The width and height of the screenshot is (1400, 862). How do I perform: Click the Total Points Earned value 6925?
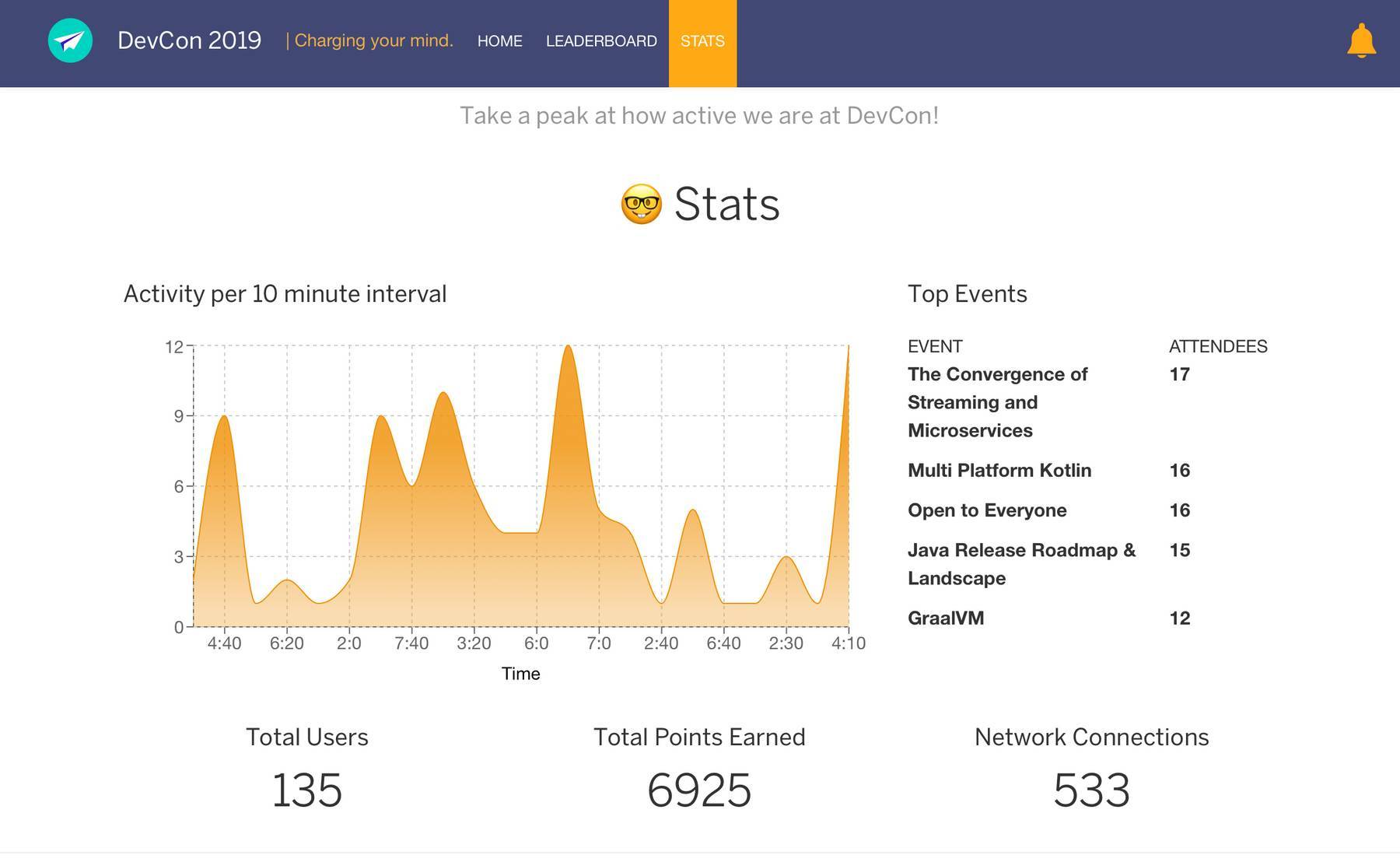tap(699, 790)
